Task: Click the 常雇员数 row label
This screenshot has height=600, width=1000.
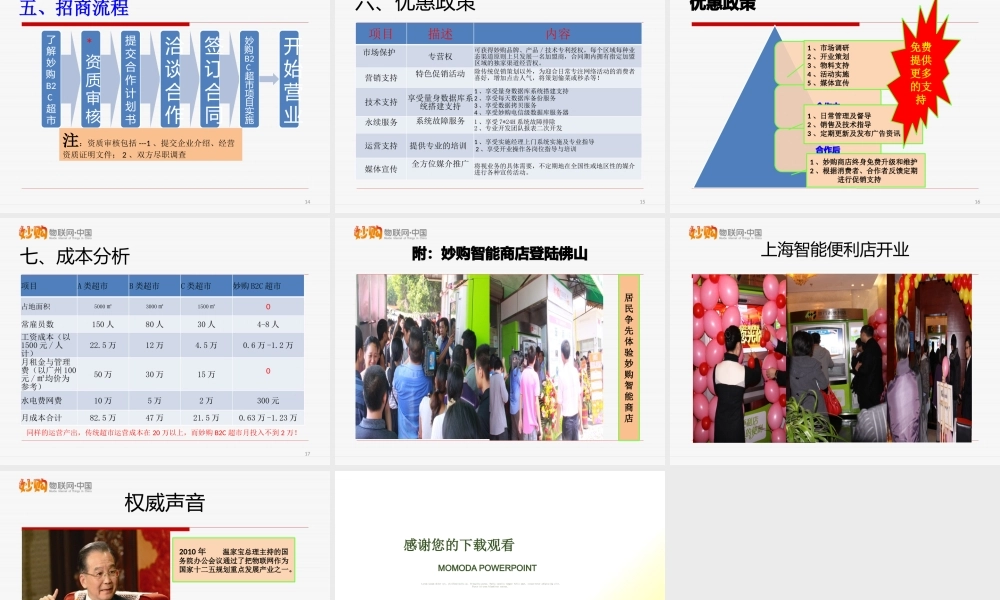Action: click(38, 324)
